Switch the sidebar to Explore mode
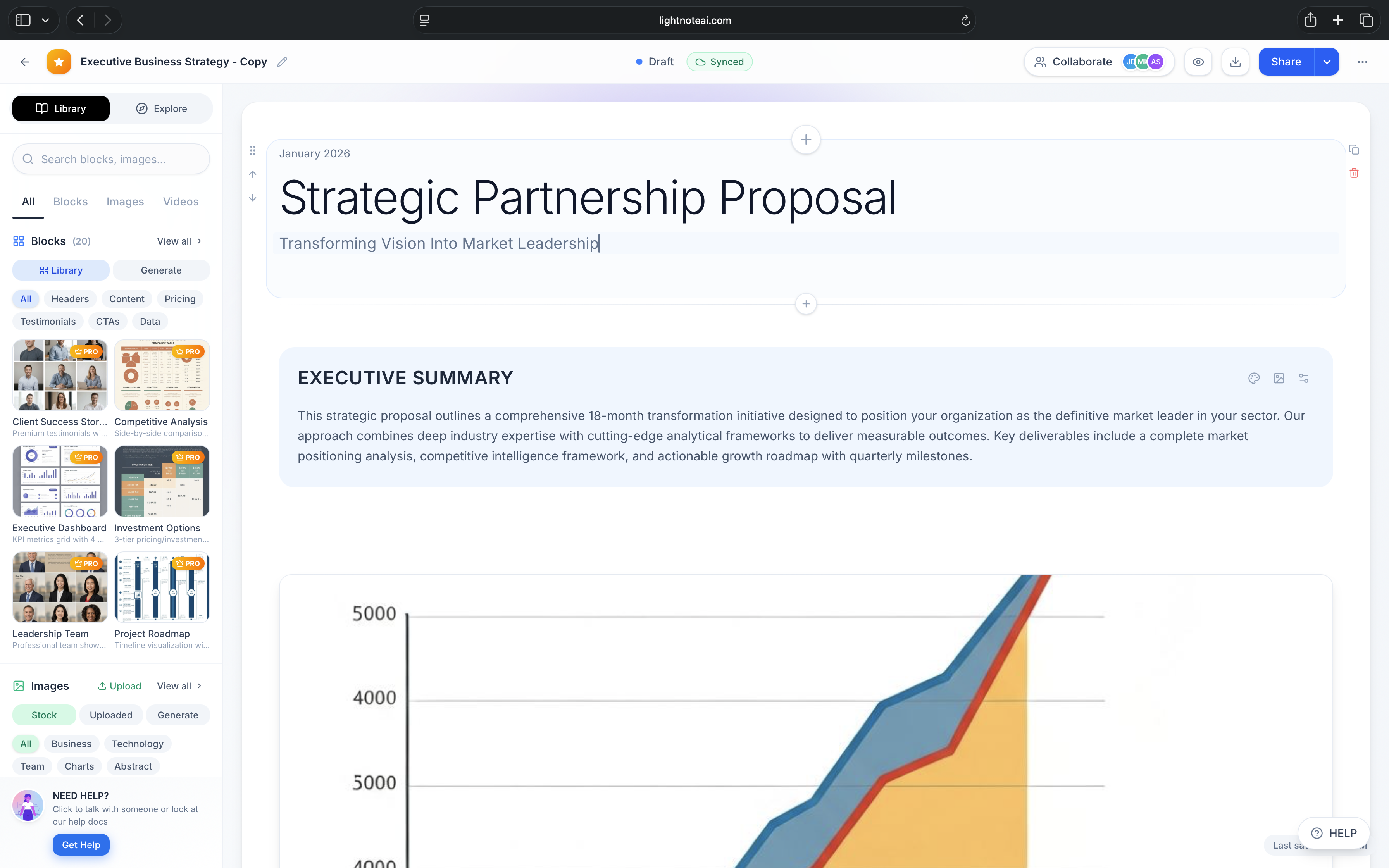The height and width of the screenshot is (868, 1389). [161, 108]
